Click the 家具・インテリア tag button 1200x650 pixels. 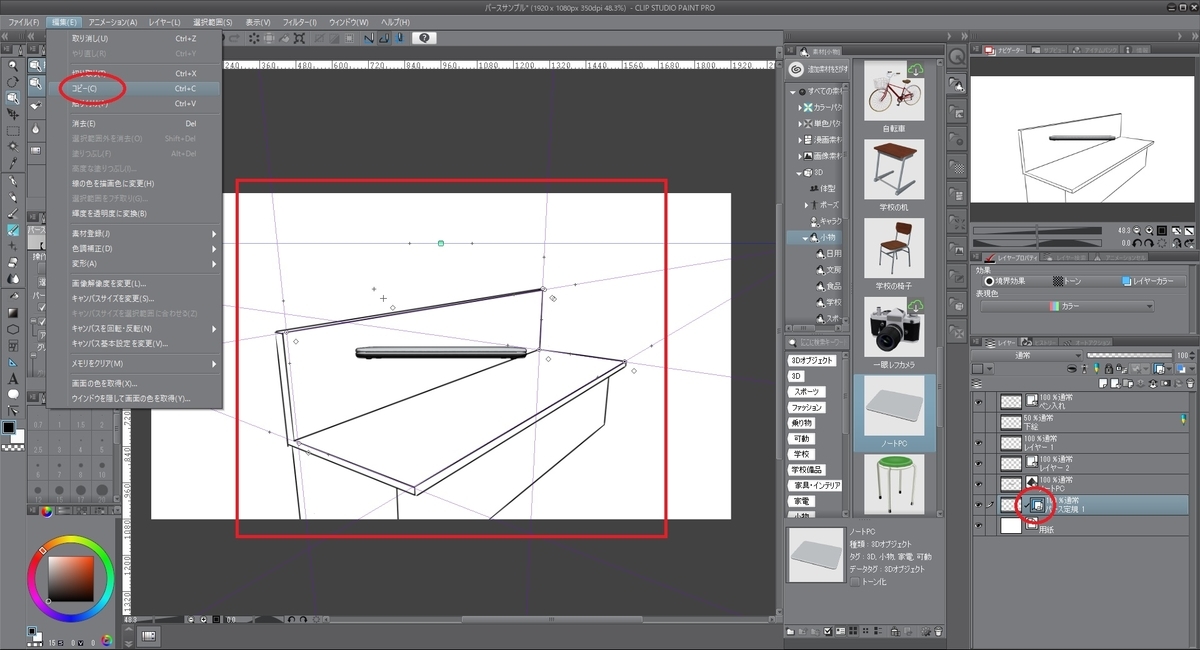point(815,485)
